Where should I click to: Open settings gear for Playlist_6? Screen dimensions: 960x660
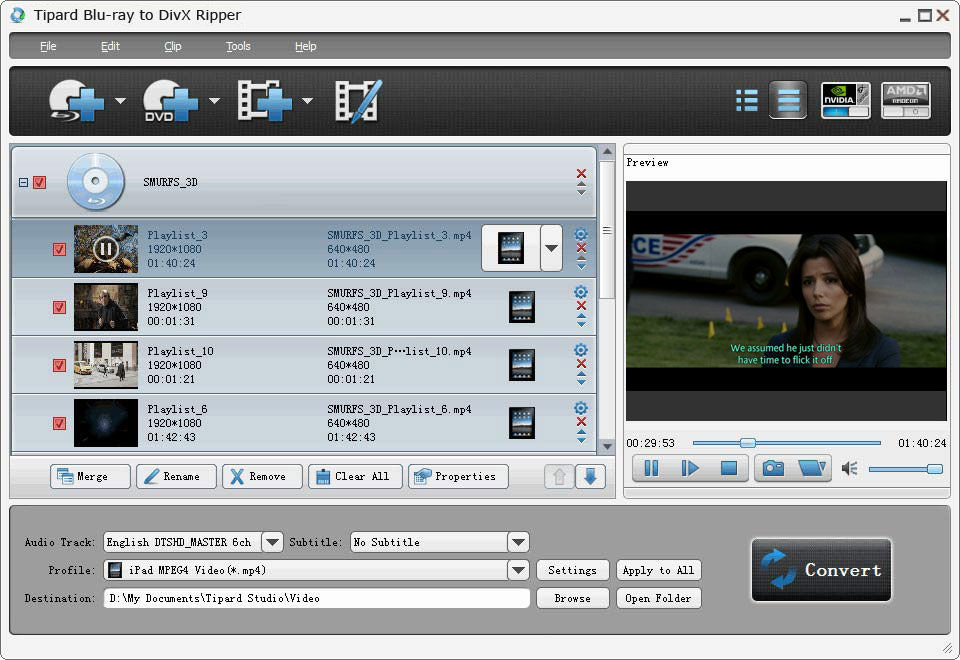(x=581, y=408)
